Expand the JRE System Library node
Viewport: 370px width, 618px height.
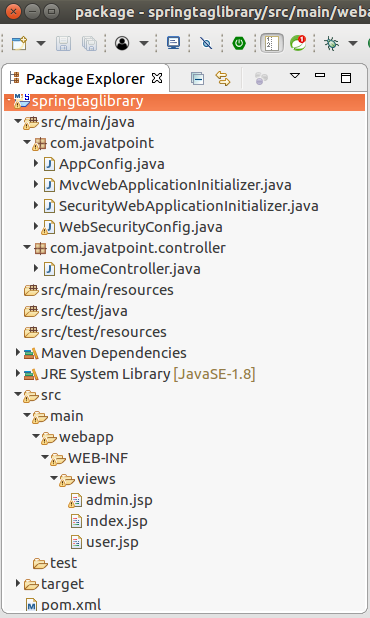[18, 373]
